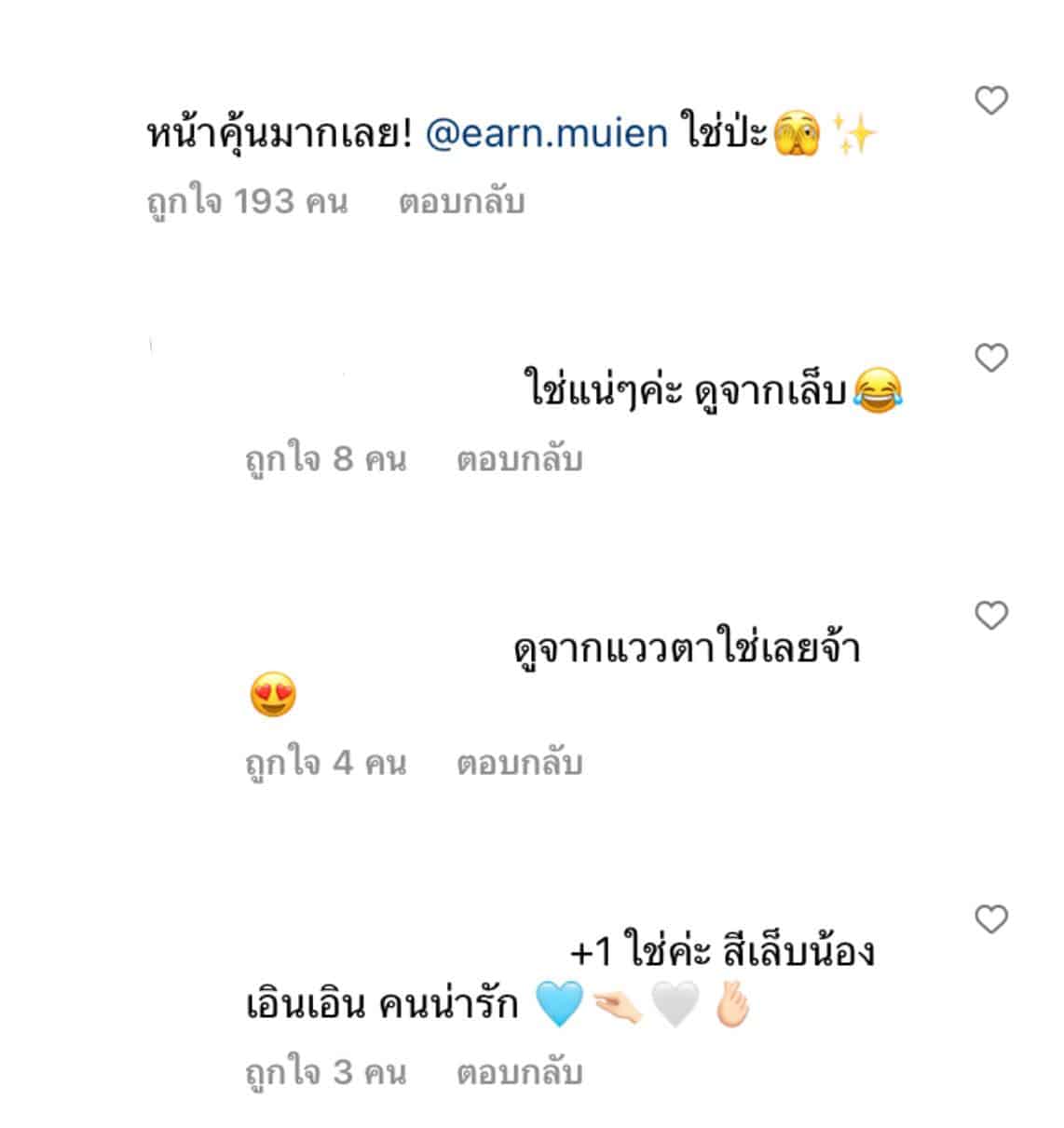The height and width of the screenshot is (1128, 1064).
Task: Tap ตอบกลับ under the "ดูจากแววตา" comment
Action: tap(519, 763)
